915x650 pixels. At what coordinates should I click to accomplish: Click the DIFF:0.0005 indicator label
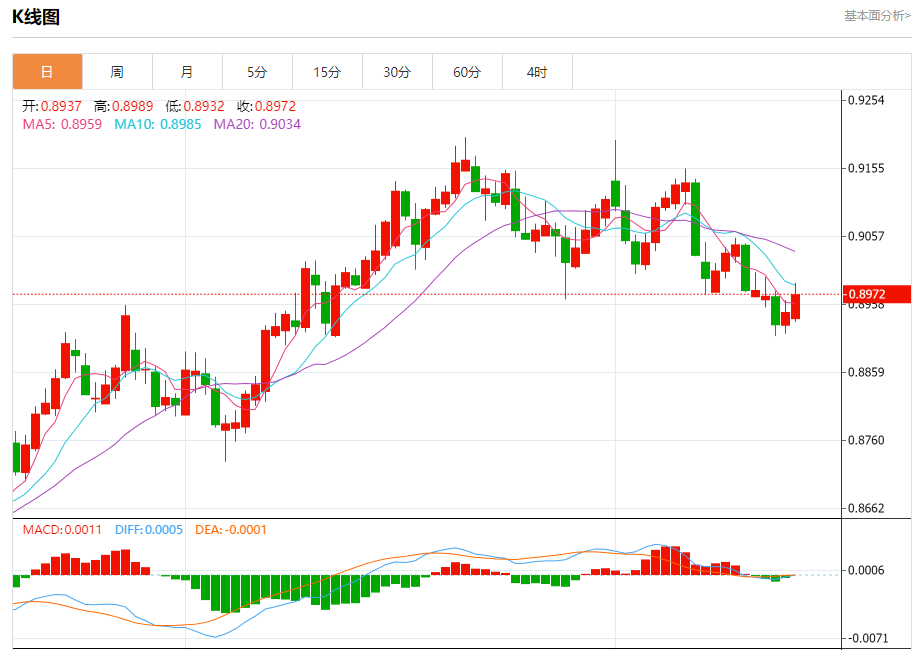[149, 530]
